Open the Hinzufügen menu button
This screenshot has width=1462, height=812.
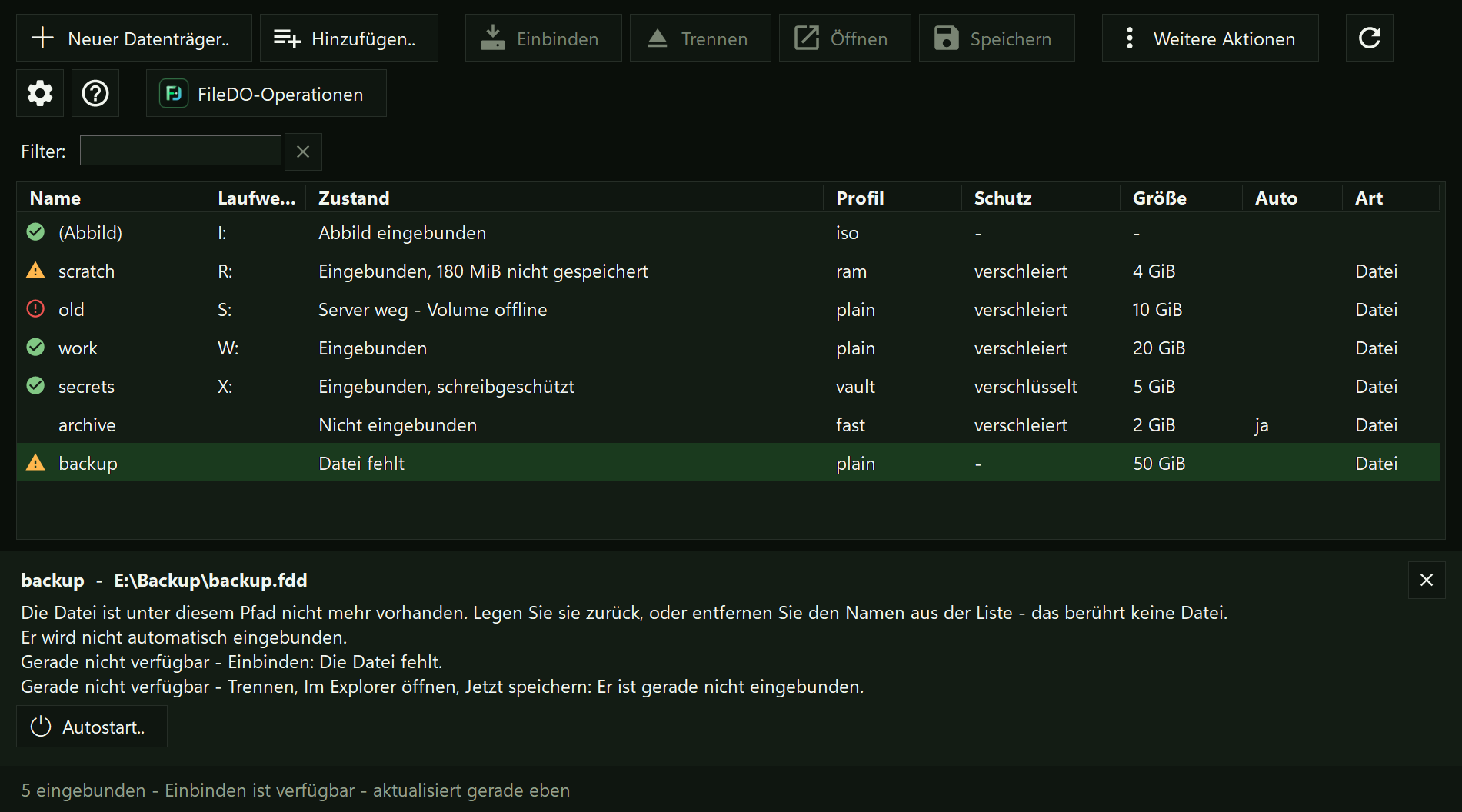tap(348, 38)
